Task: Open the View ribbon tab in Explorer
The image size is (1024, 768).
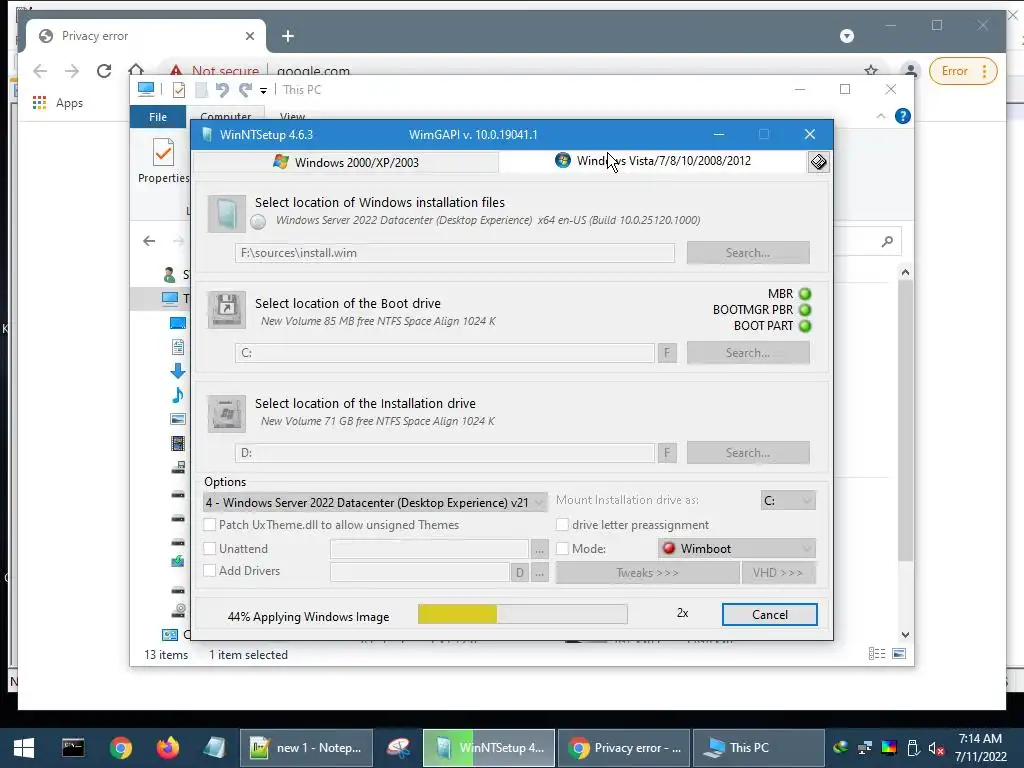Action: [292, 116]
